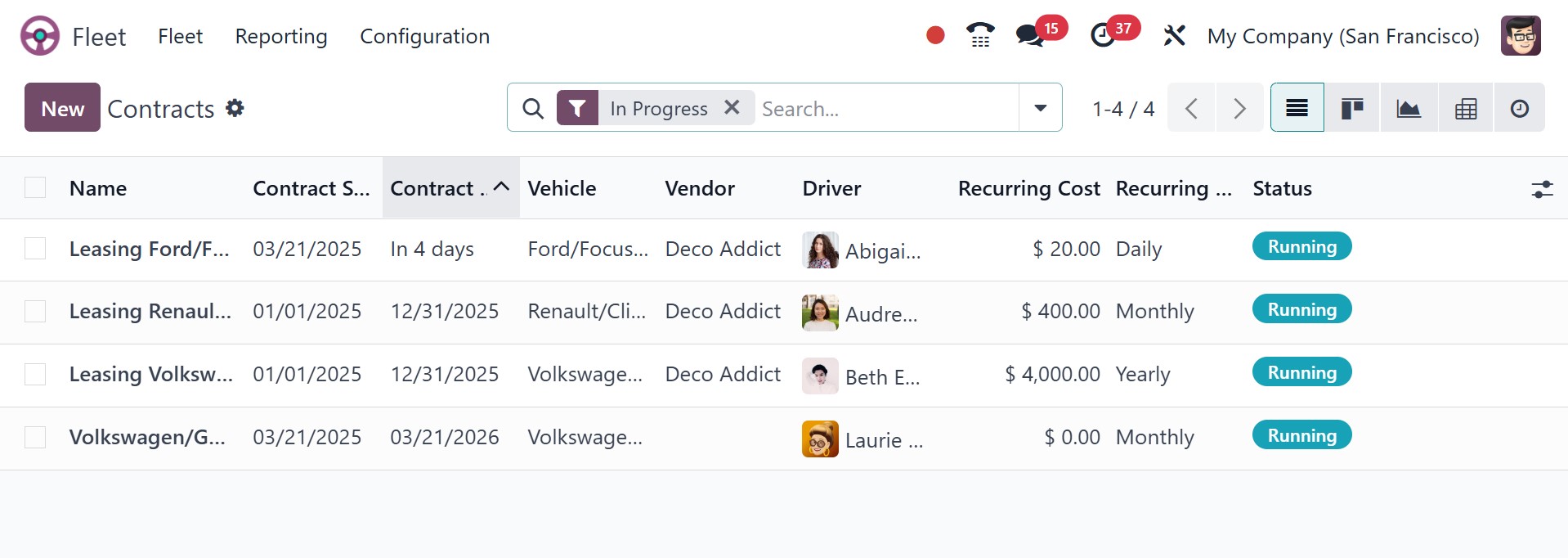Screen dimensions: 1568x558
Task: Click the Search input field
Action: [887, 108]
